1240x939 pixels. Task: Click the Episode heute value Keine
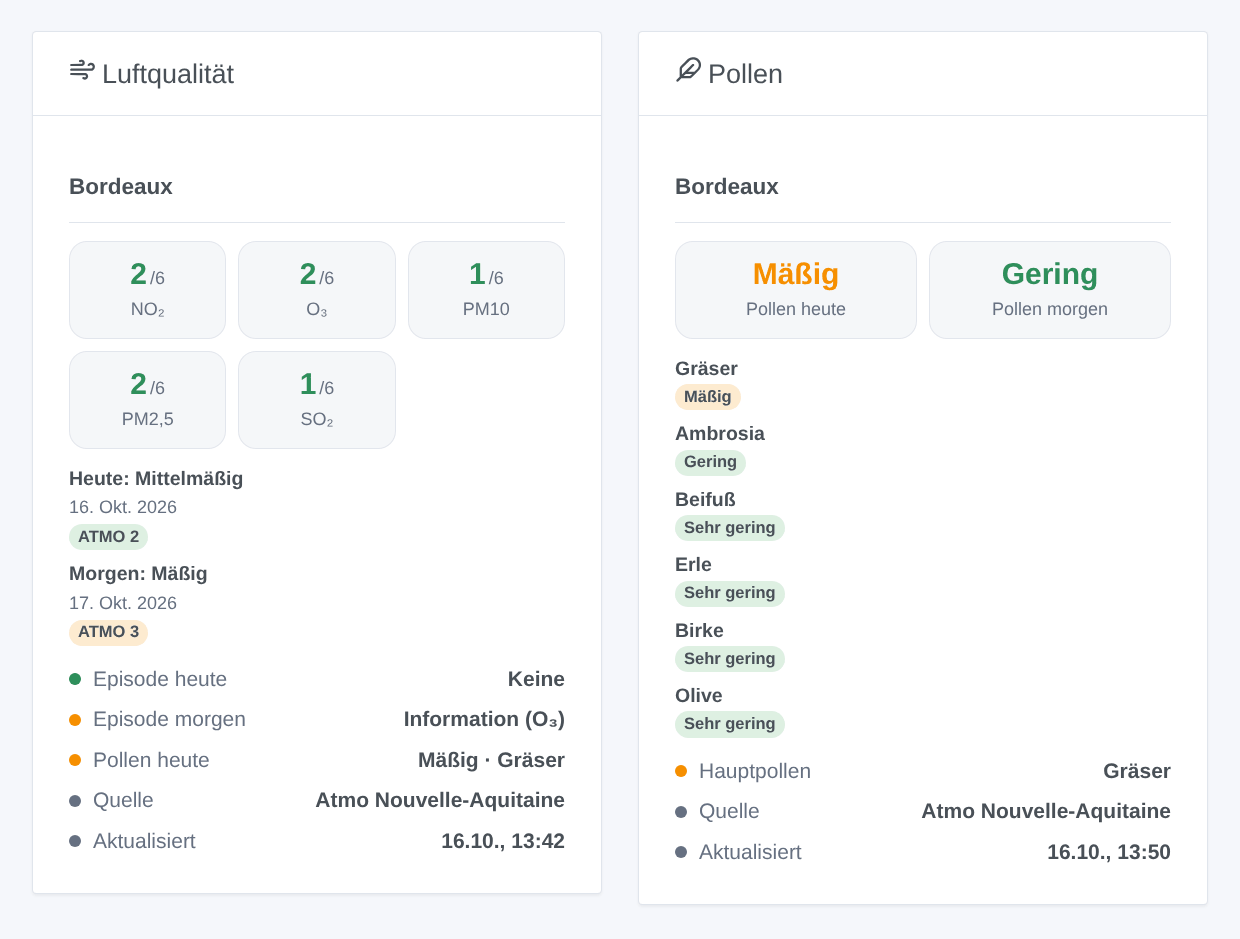click(536, 679)
